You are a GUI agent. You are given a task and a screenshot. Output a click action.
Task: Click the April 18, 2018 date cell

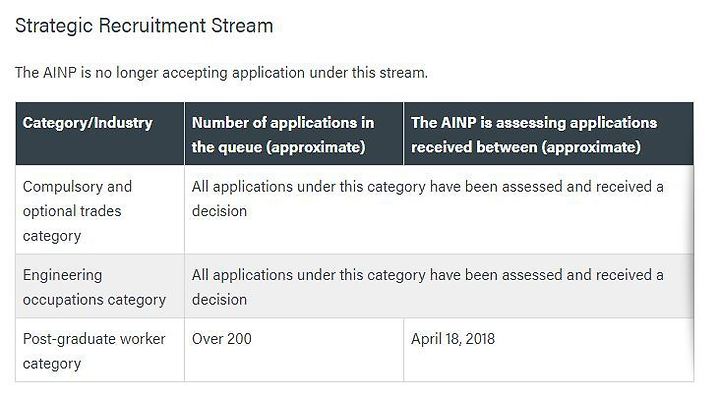click(x=548, y=350)
